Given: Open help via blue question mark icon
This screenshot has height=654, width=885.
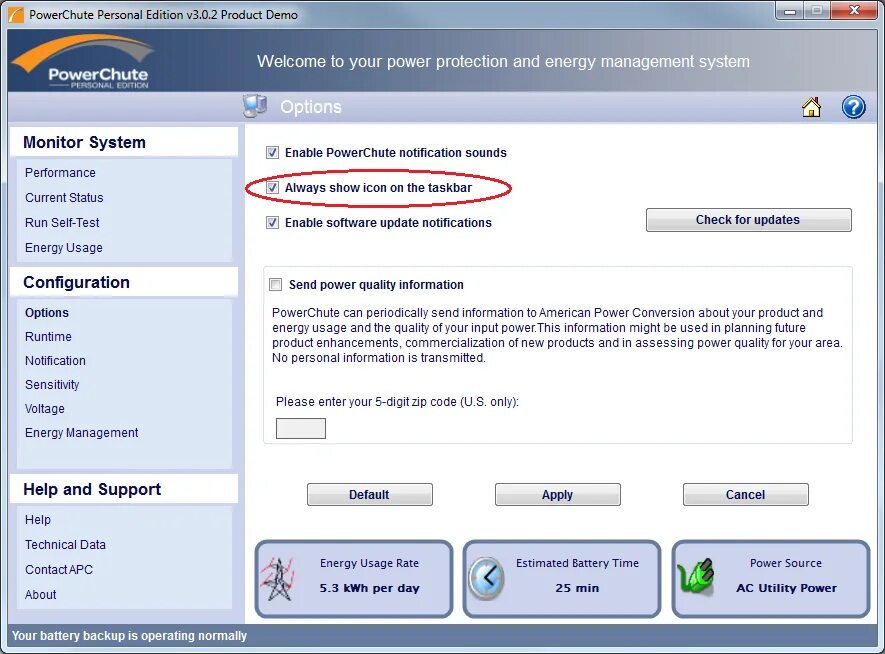Looking at the screenshot, I should click(853, 107).
